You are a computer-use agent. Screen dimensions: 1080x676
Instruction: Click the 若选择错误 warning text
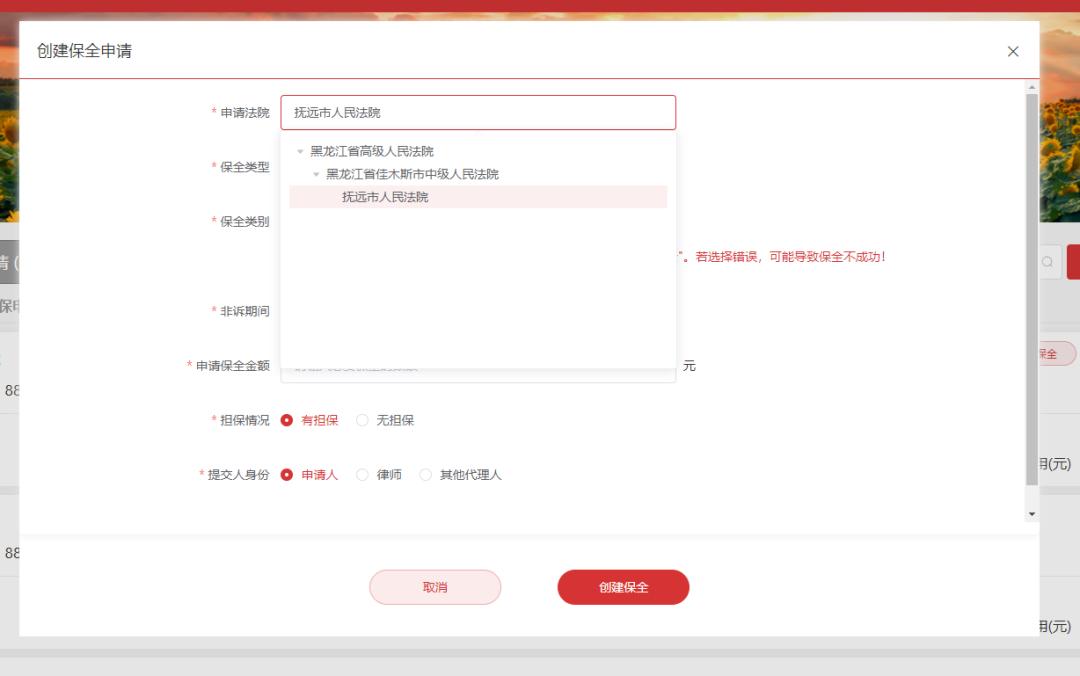point(790,257)
